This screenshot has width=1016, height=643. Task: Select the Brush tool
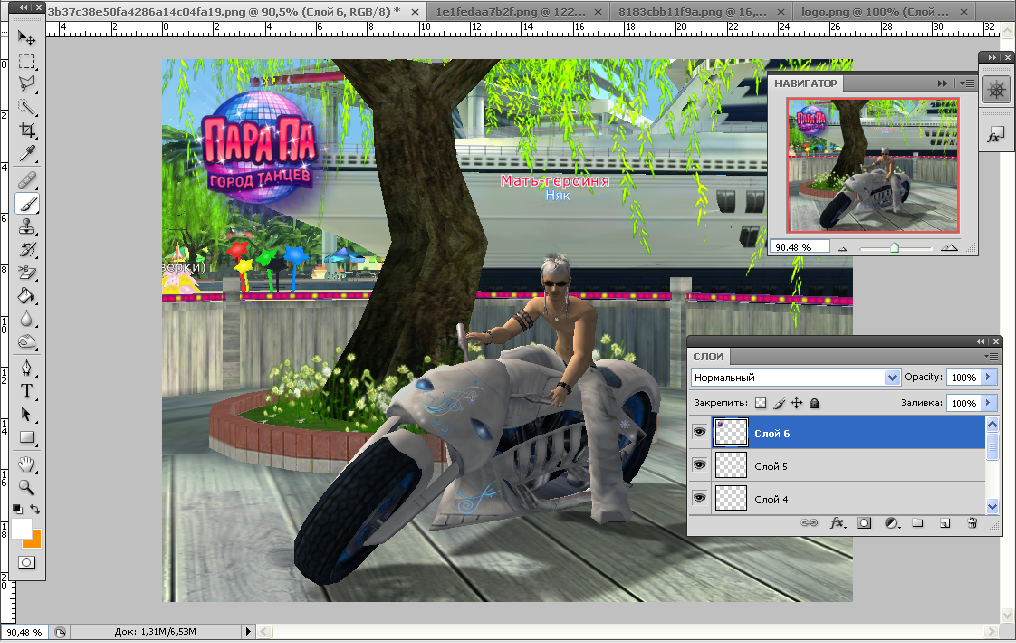(x=27, y=204)
